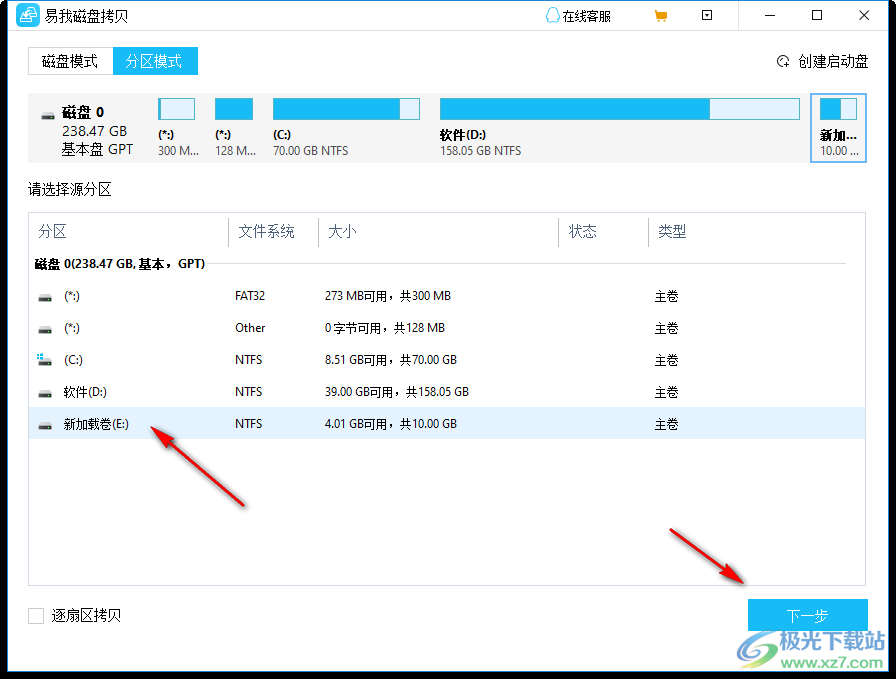The width and height of the screenshot is (896, 679).
Task: Click the 新加卷(E:) drive icon
Action: 44,423
